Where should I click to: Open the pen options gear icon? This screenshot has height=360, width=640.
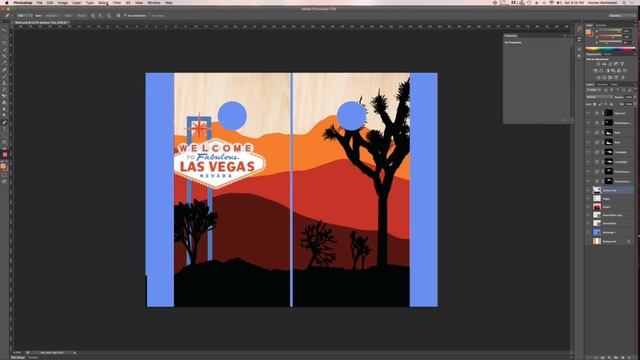pyautogui.click(x=118, y=16)
